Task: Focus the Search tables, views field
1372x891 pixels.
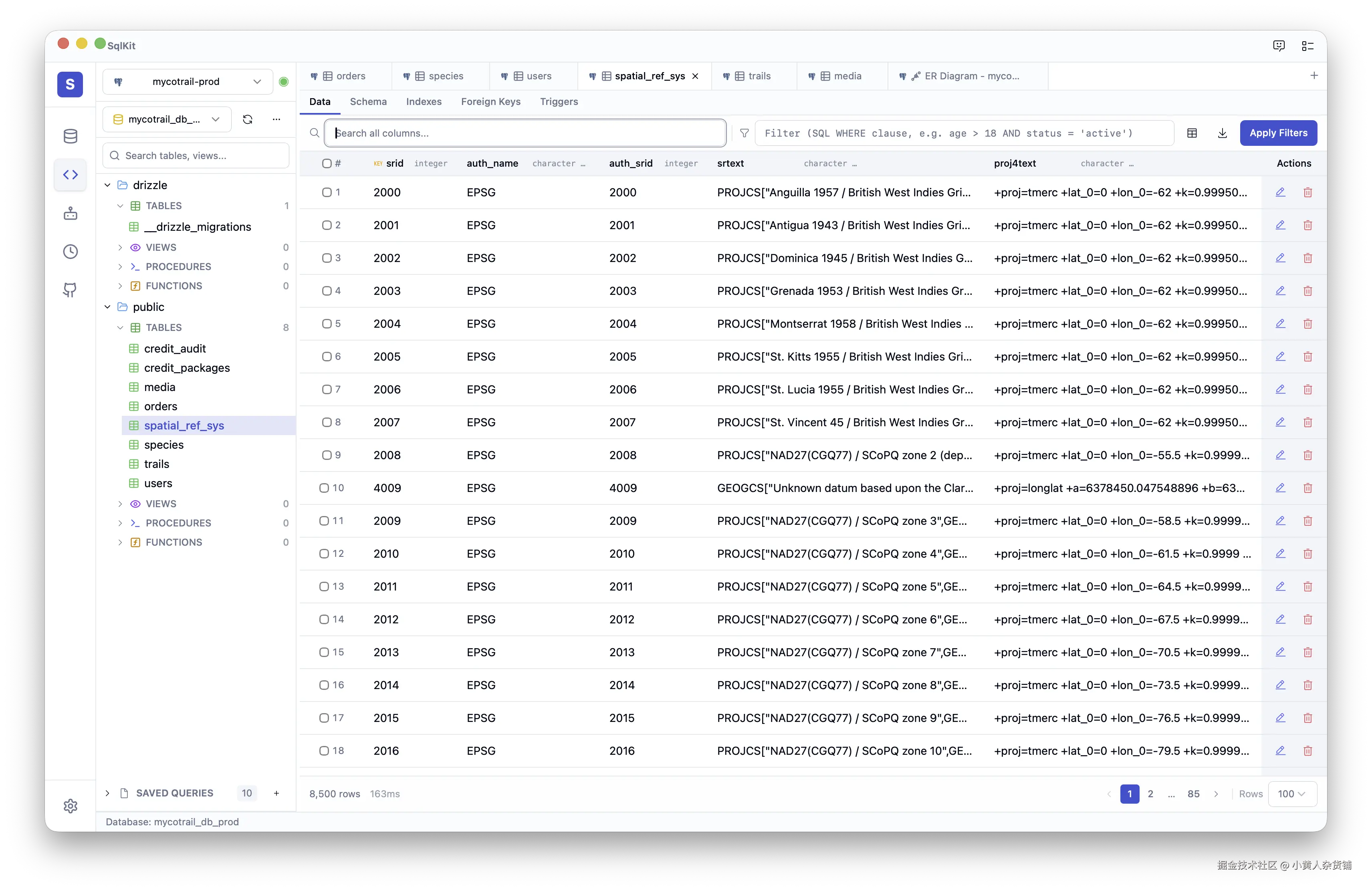Action: pyautogui.click(x=196, y=155)
